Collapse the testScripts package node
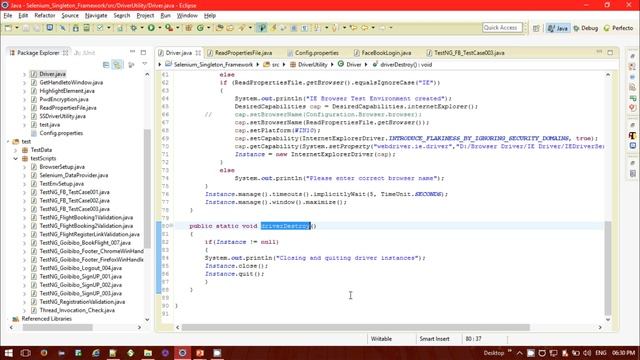This screenshot has width=640, height=360. (16, 158)
